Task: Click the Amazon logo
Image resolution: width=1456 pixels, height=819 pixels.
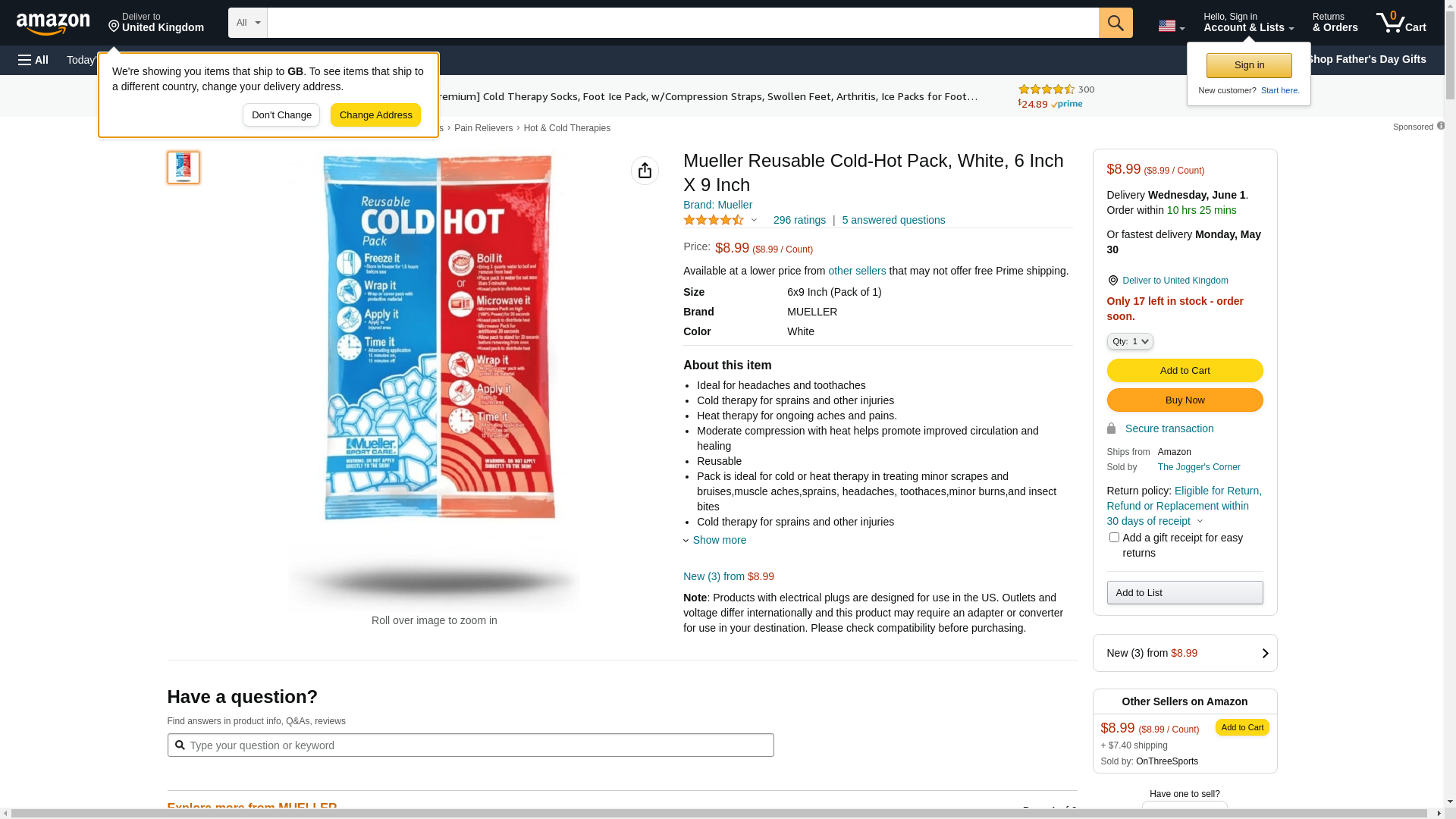Action: (53, 24)
